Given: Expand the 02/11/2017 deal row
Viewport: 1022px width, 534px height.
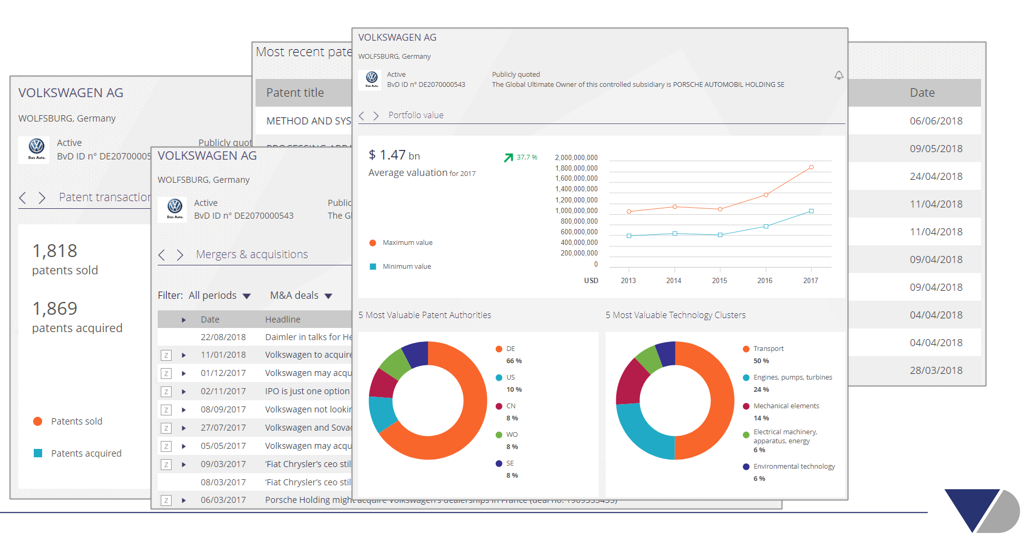Looking at the screenshot, I should (x=184, y=392).
